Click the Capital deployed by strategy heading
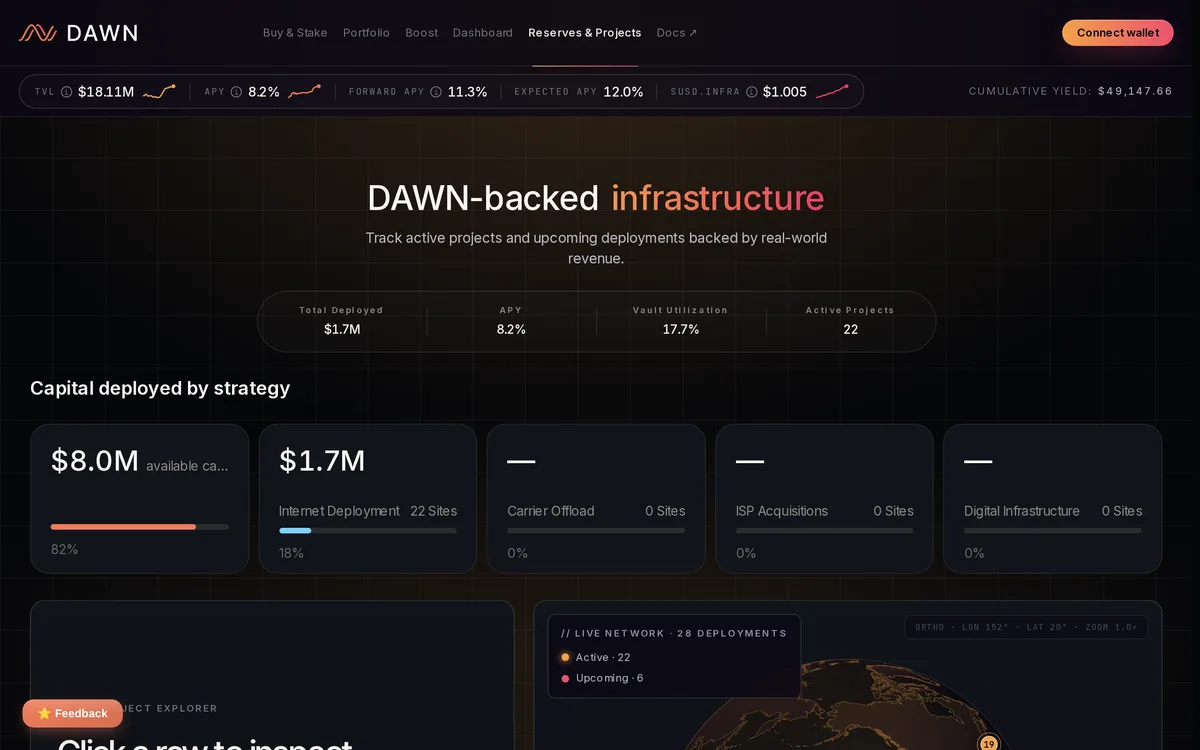Image resolution: width=1200 pixels, height=750 pixels. [160, 388]
